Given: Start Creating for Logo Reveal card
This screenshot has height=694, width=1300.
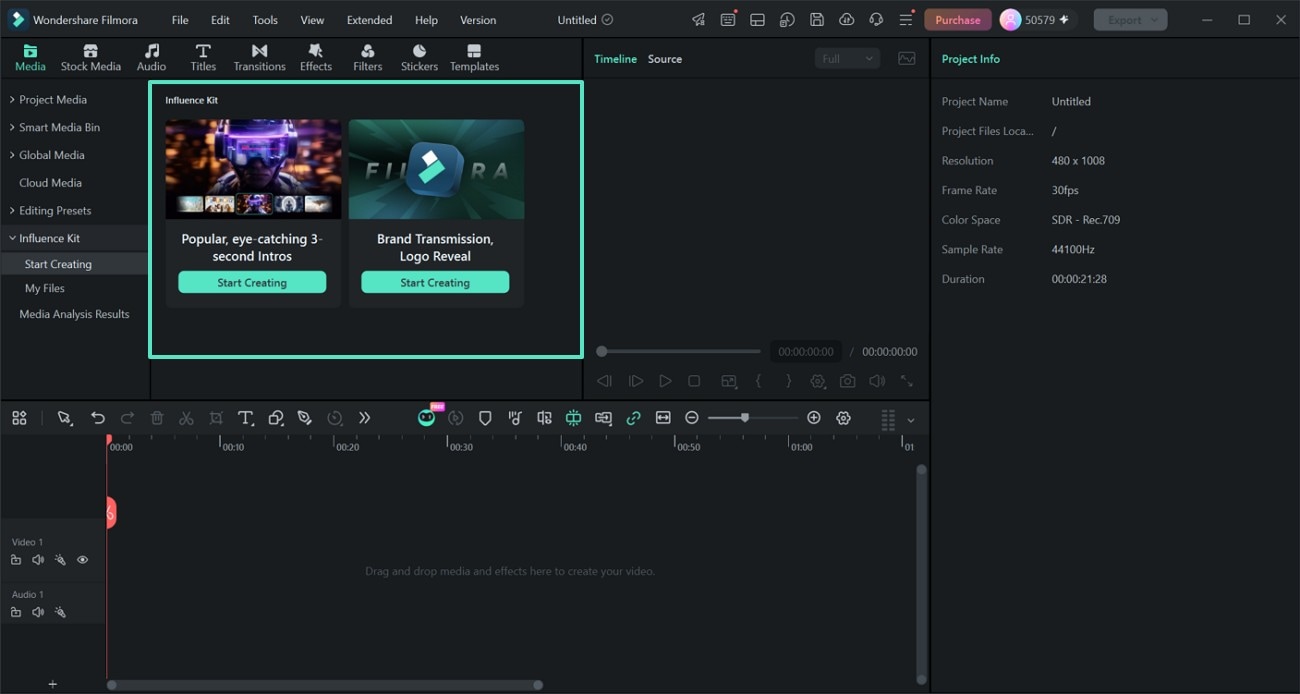Looking at the screenshot, I should [x=435, y=283].
